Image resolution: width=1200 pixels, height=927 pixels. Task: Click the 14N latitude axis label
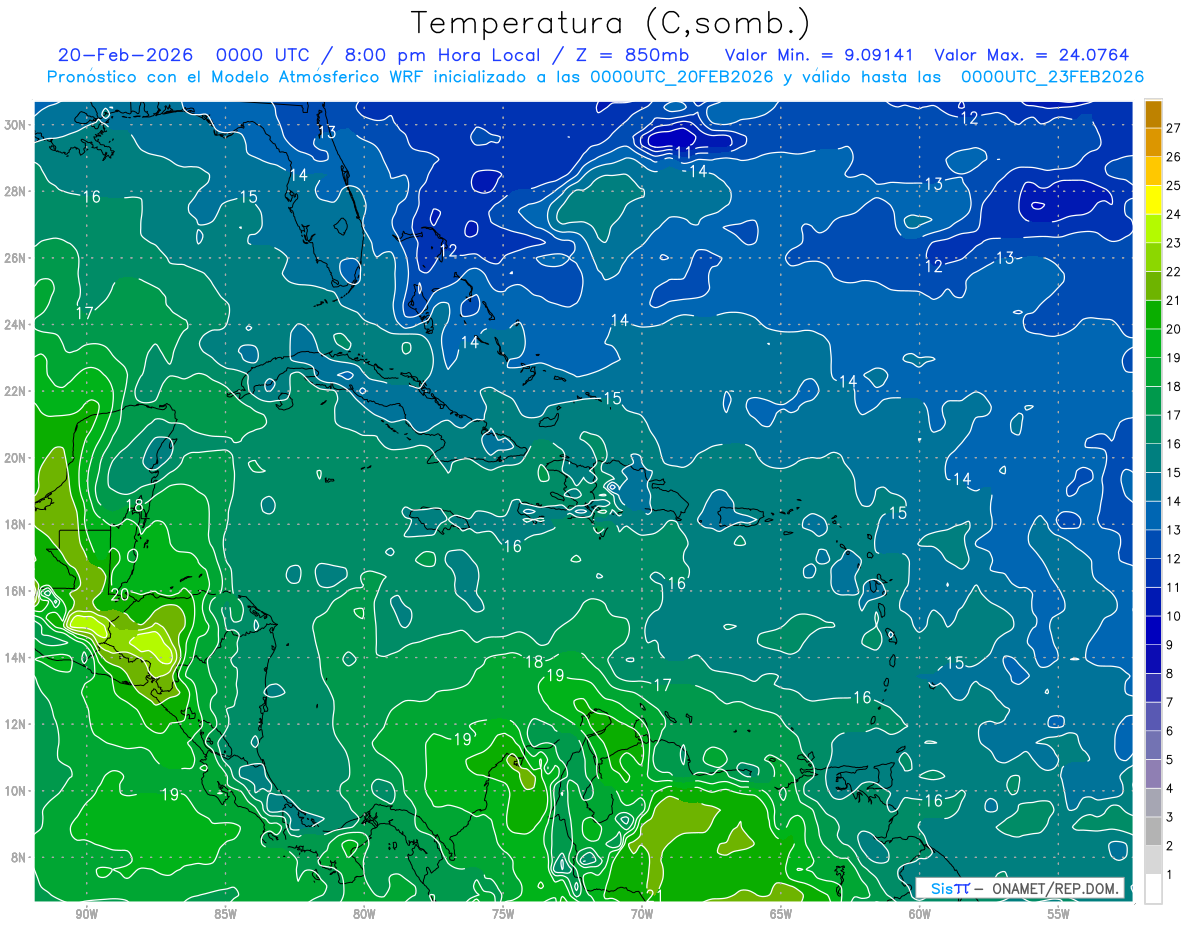point(16,658)
